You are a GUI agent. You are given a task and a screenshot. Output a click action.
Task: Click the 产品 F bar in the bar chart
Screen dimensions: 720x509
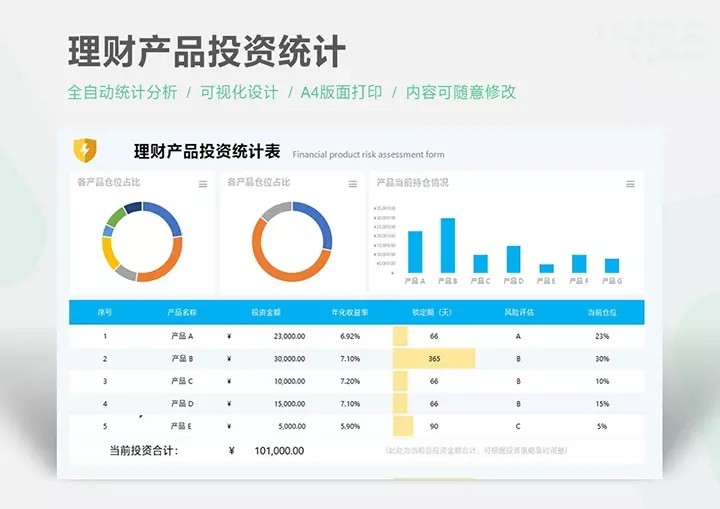coord(579,264)
